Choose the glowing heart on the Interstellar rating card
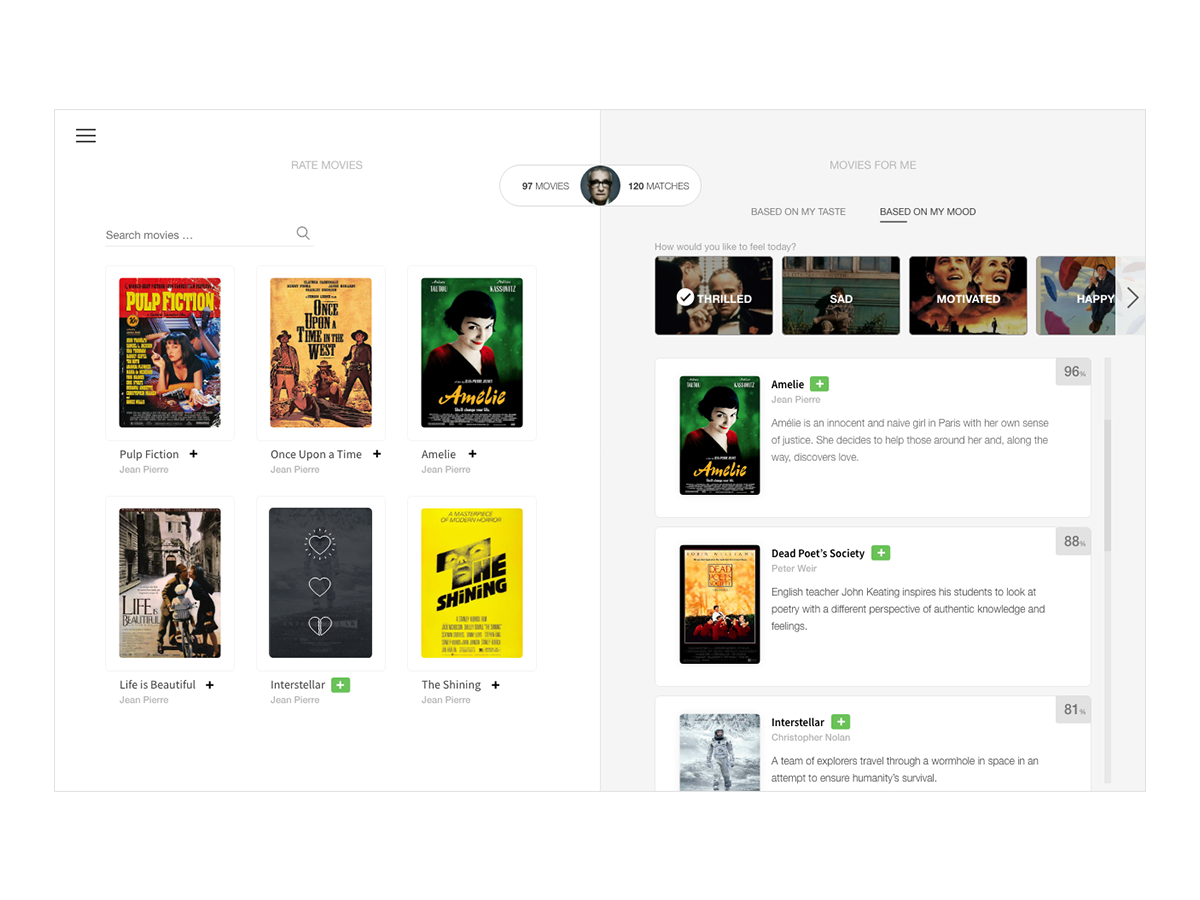The image size is (1200, 900). [x=320, y=545]
